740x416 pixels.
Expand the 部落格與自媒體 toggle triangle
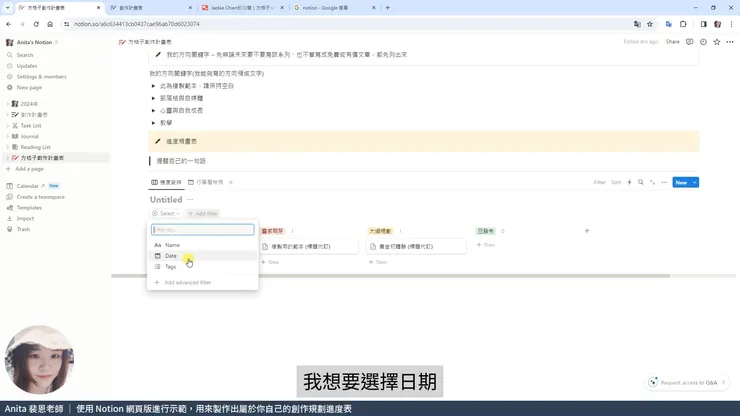(x=153, y=98)
